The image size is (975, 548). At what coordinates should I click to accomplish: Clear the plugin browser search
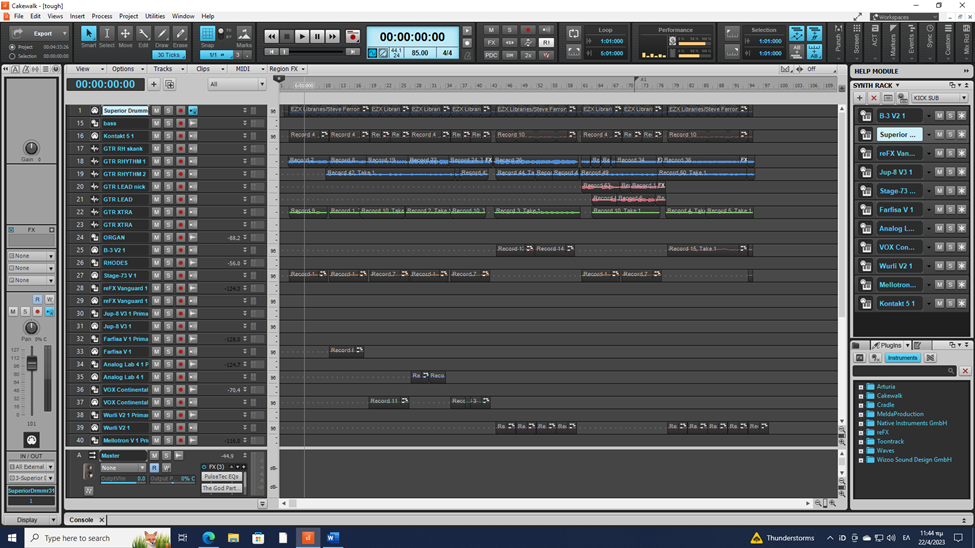[x=965, y=371]
